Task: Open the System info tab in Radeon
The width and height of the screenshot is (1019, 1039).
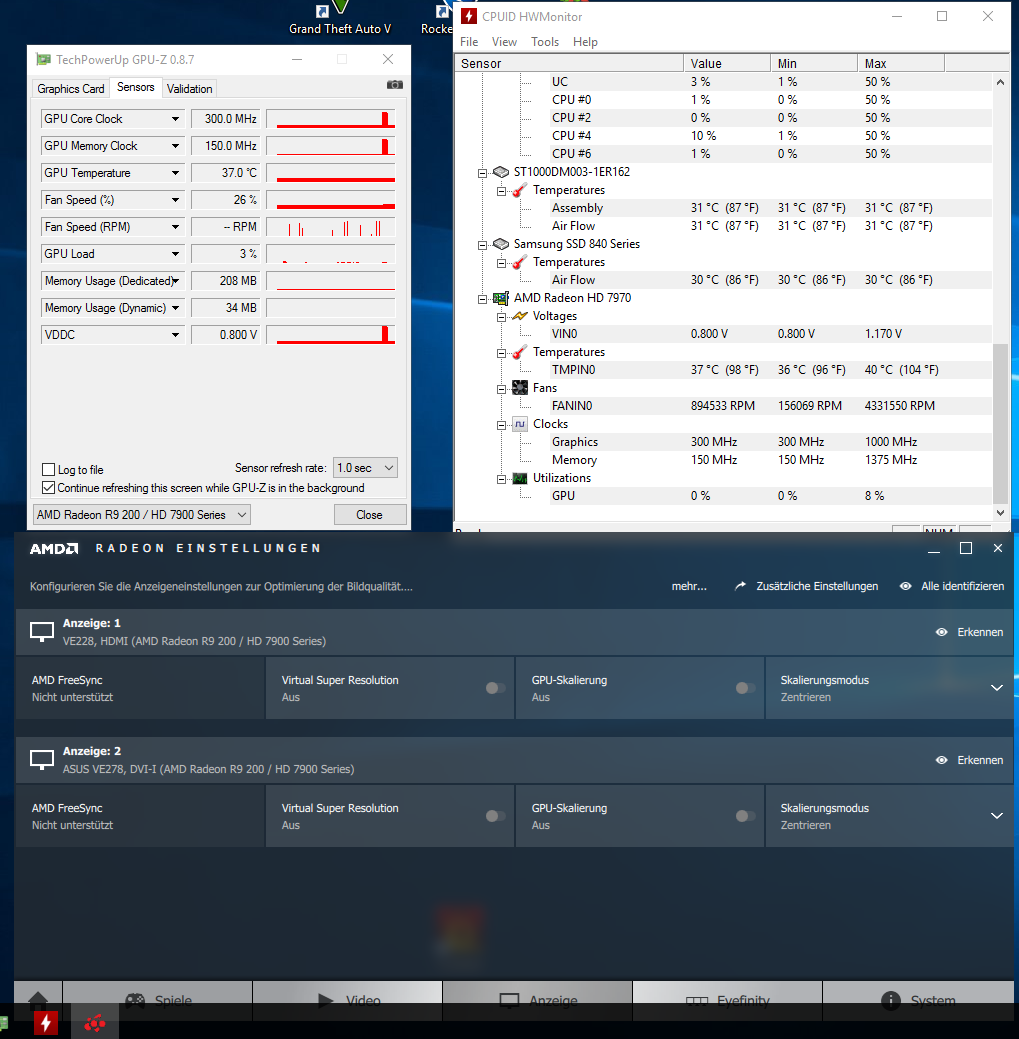Action: (918, 1001)
